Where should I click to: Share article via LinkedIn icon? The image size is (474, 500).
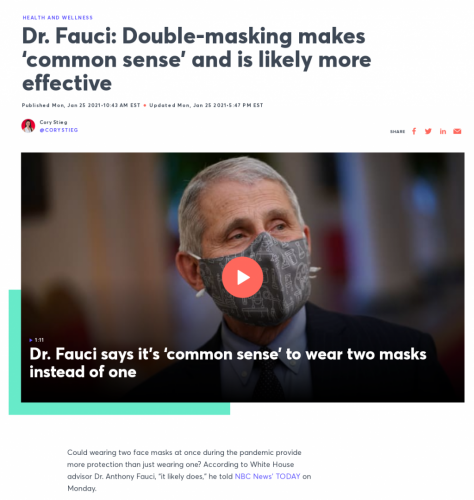click(443, 131)
